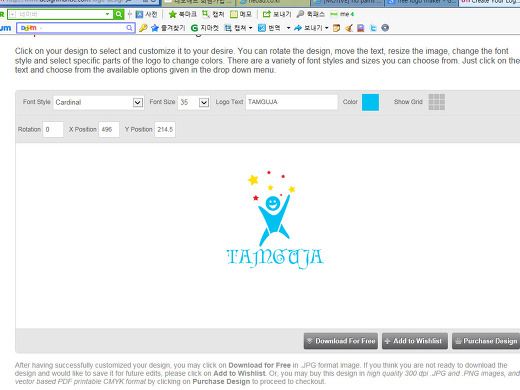
Task: Click the key icon in Daum toolbar
Action: click(x=143, y=28)
